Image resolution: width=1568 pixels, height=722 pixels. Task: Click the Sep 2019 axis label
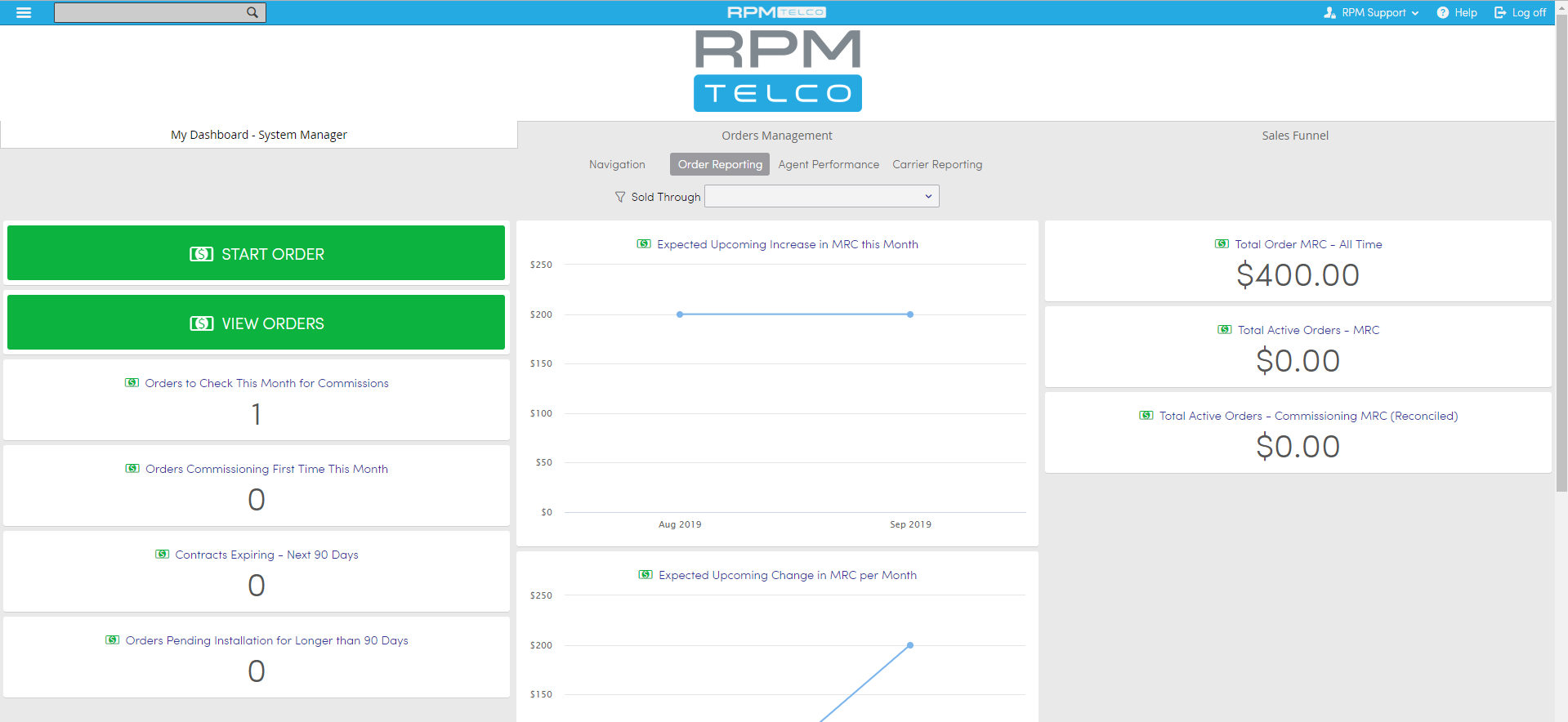[910, 524]
